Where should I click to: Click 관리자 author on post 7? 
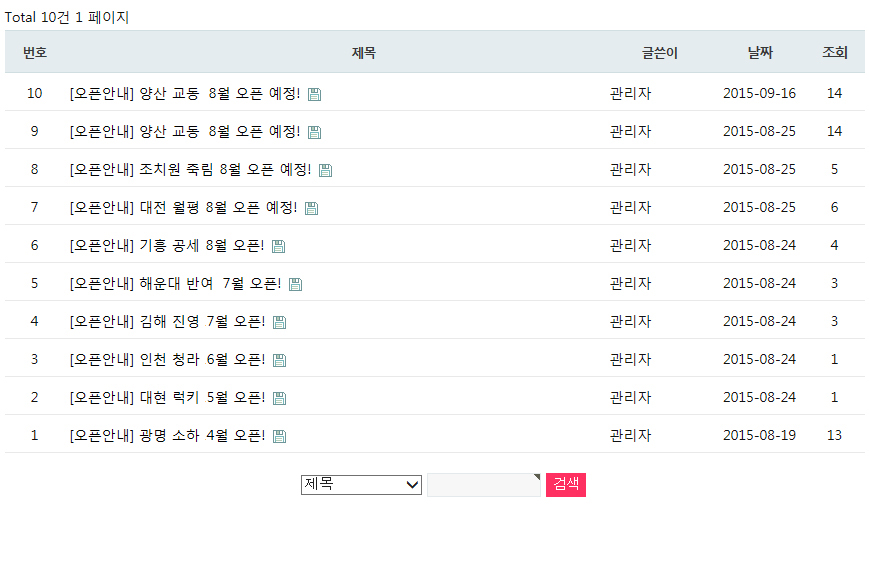point(630,207)
